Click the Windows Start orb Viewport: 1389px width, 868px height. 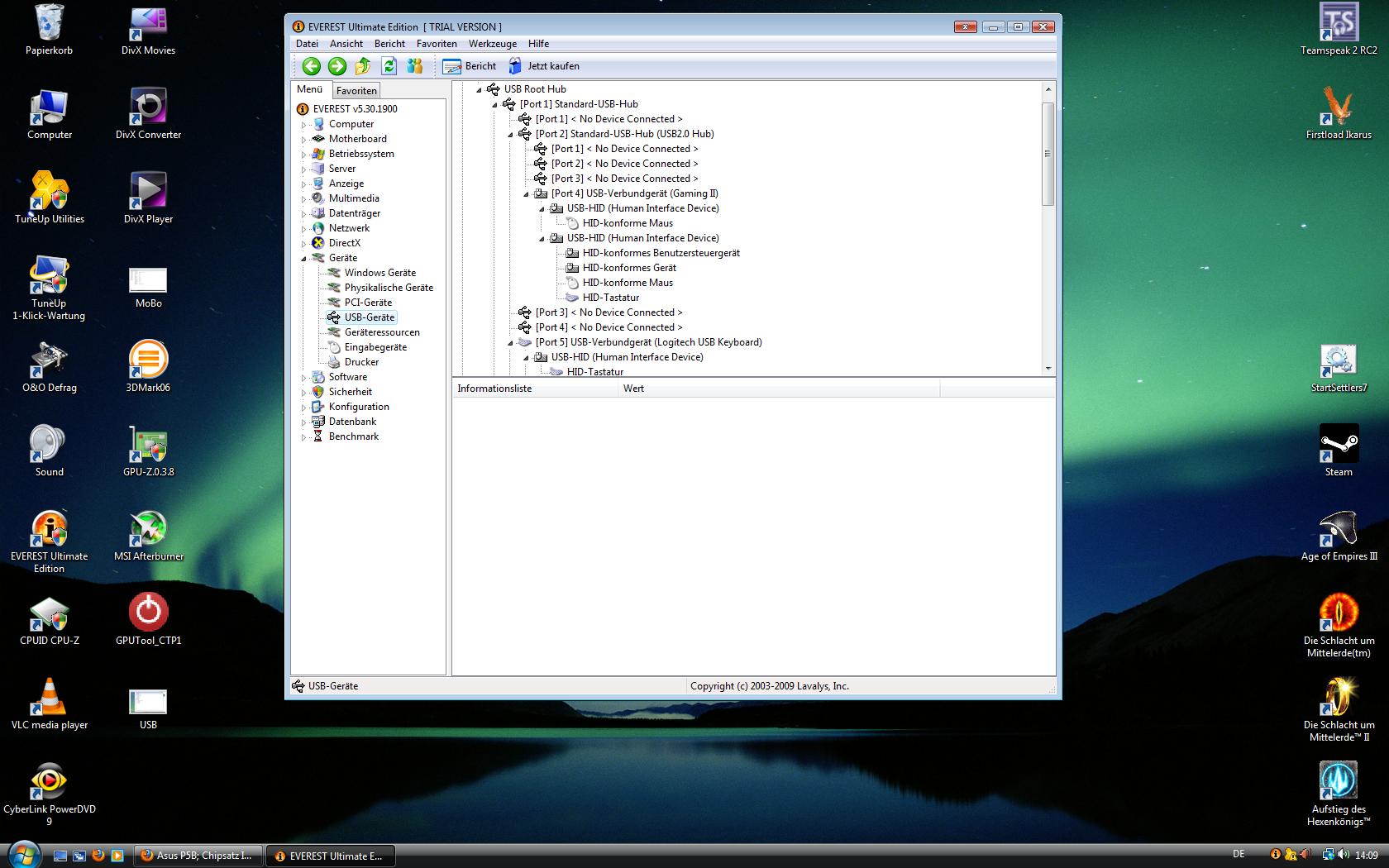22,855
